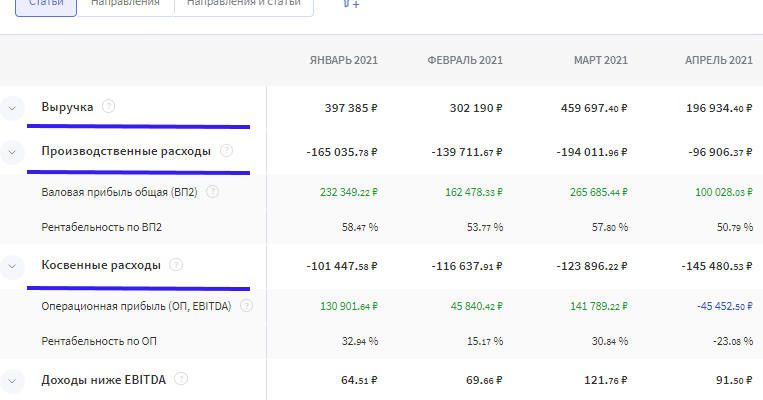
Task: Click the add filter icon near tabs
Action: click(350, 4)
